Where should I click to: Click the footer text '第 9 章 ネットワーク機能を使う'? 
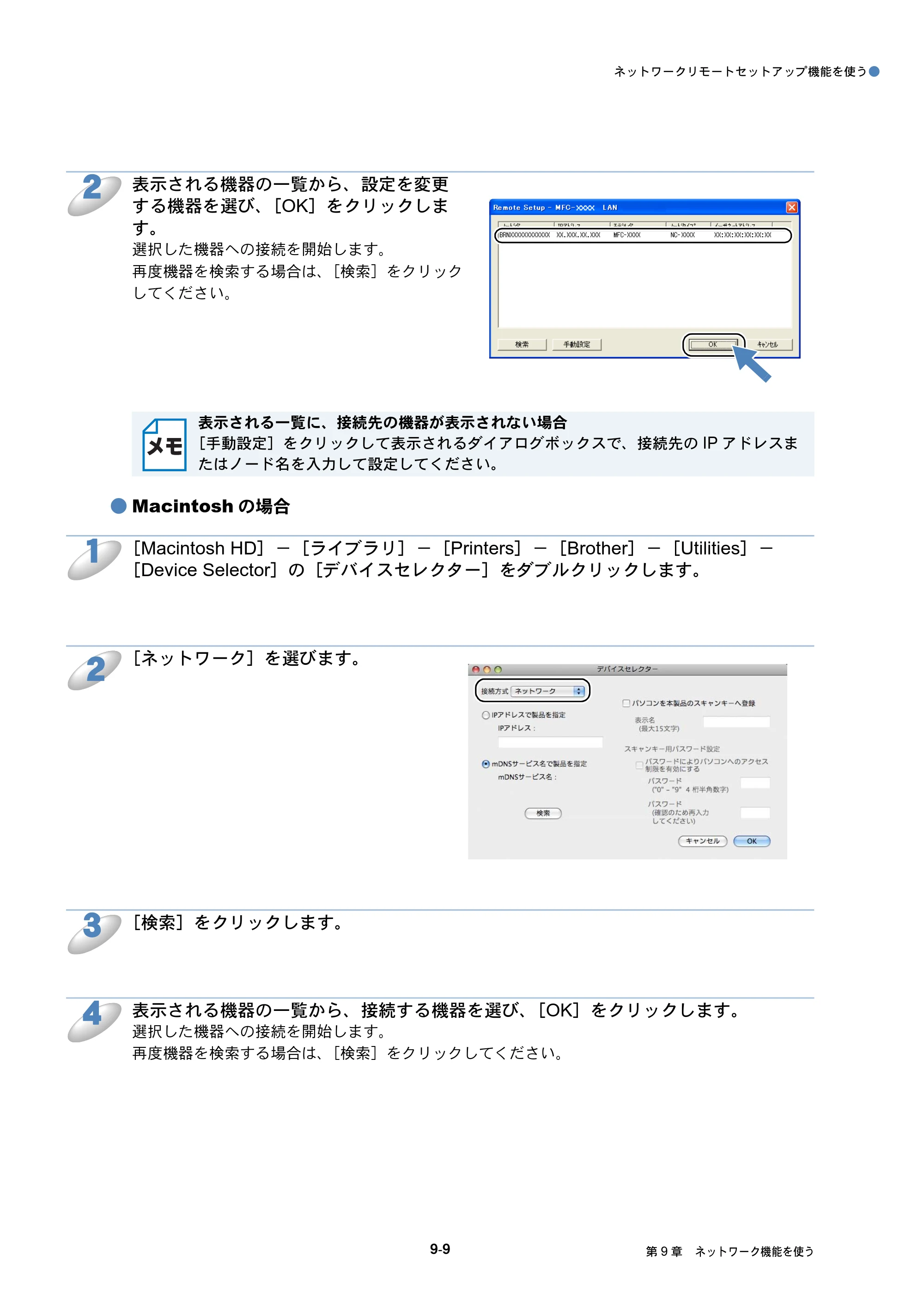point(730,1251)
